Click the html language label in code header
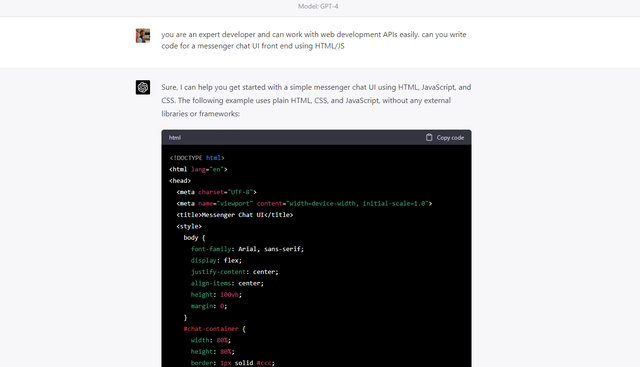 pos(175,138)
